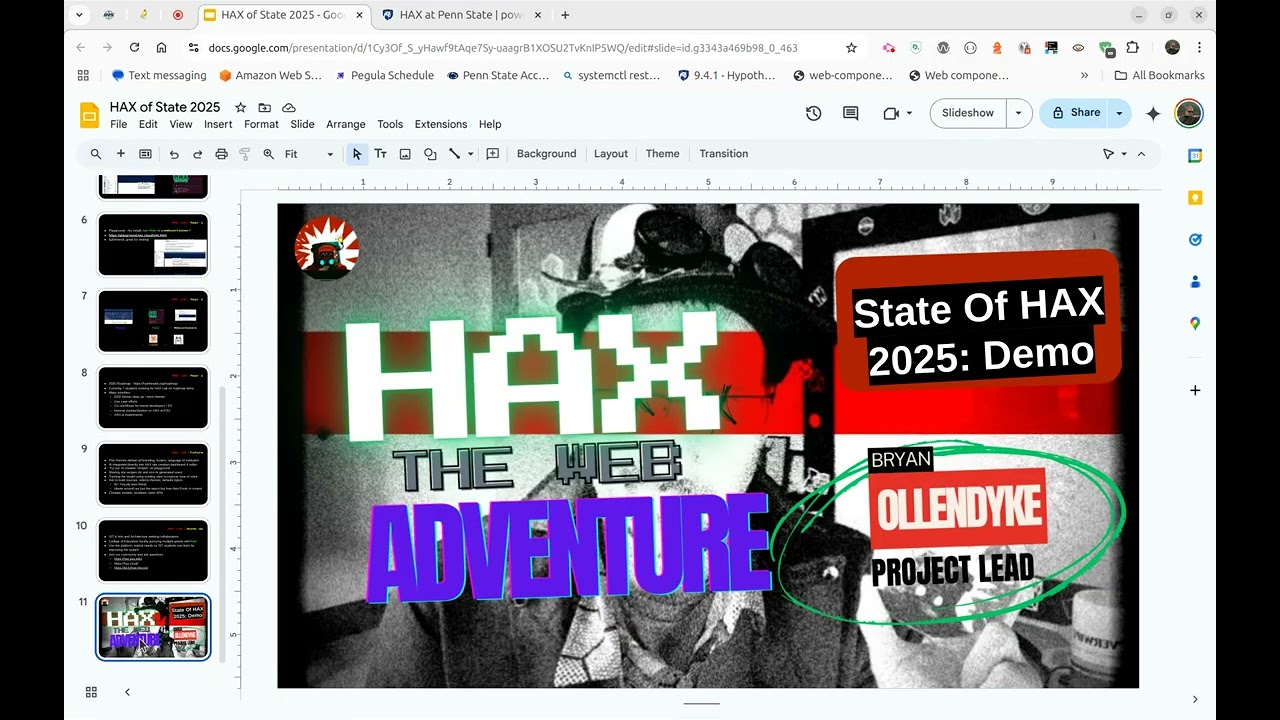Viewport: 1280px width, 720px height.
Task: Open Chrome tab search dropdown
Action: tap(80, 15)
